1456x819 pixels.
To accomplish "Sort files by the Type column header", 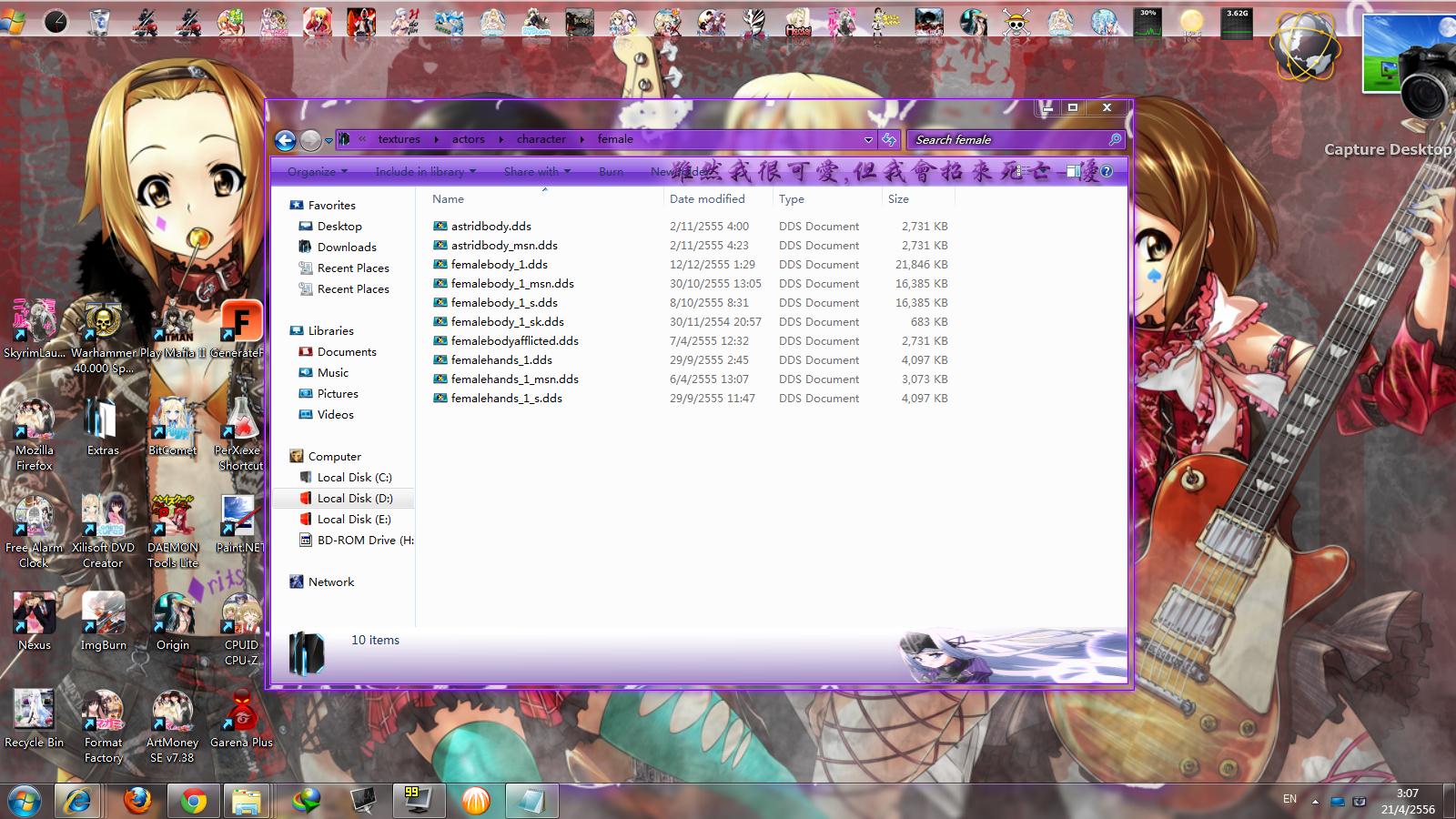I will pyautogui.click(x=826, y=198).
